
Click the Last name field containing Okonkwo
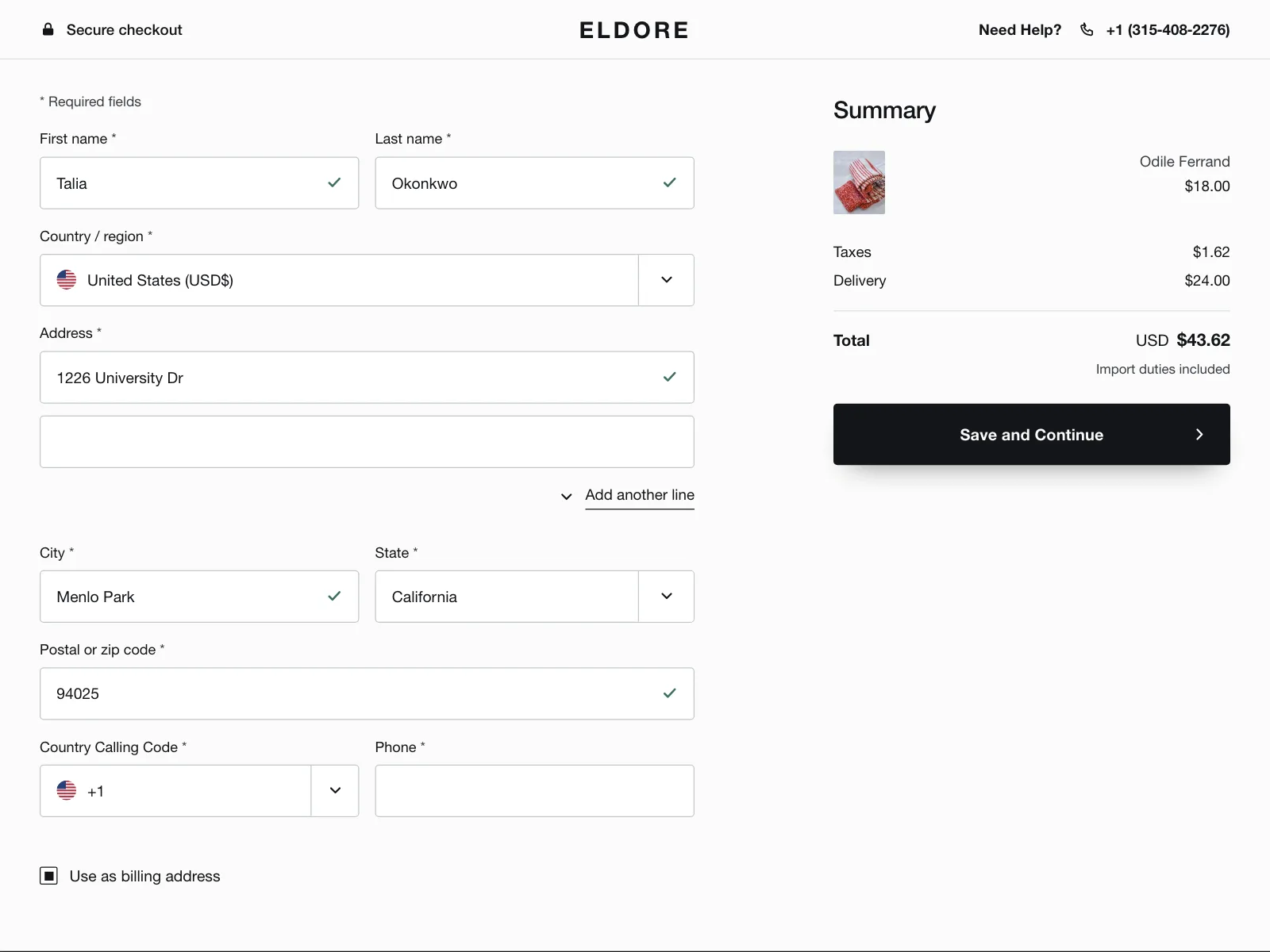click(534, 183)
